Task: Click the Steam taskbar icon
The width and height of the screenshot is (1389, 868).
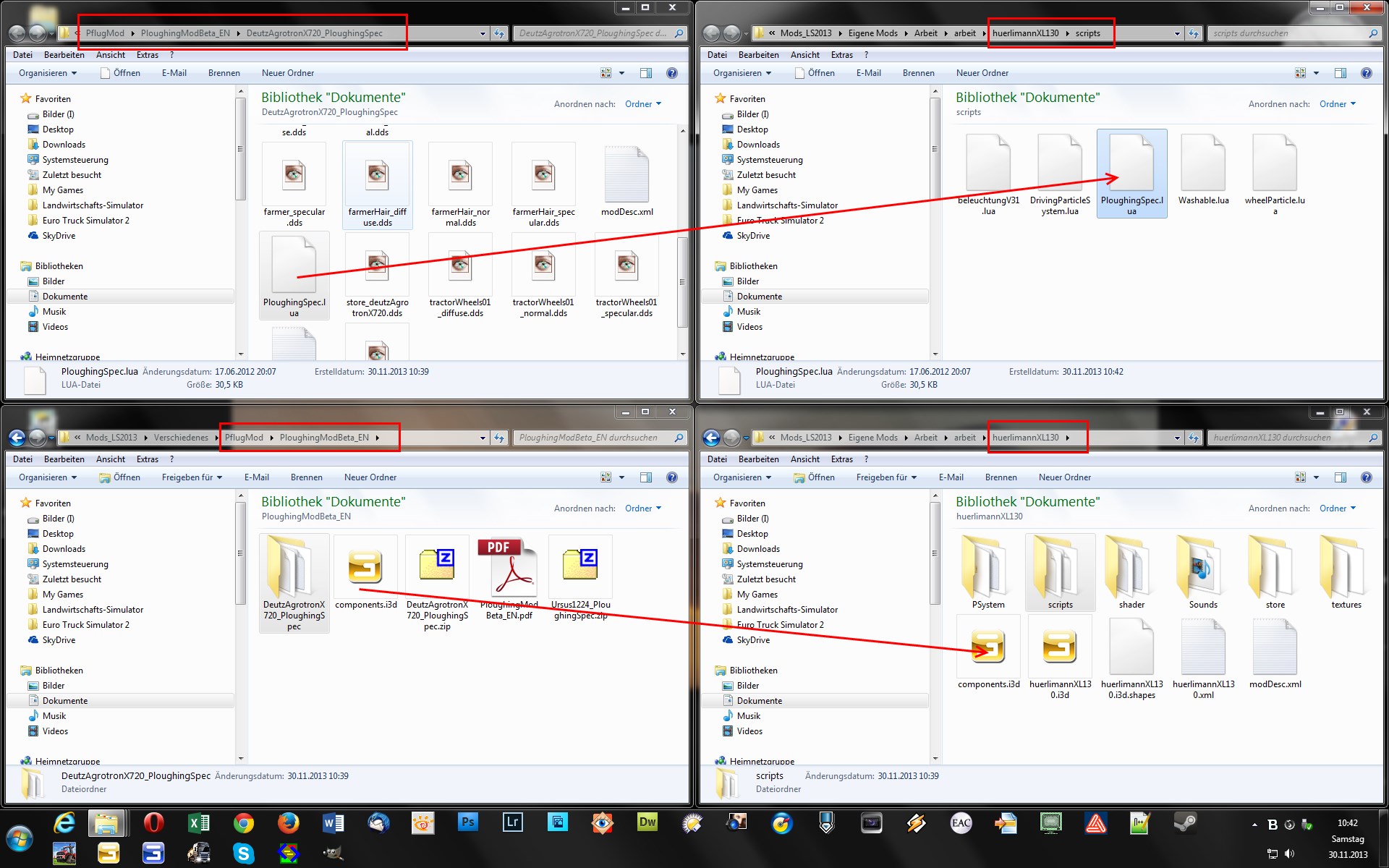Action: 1184,822
